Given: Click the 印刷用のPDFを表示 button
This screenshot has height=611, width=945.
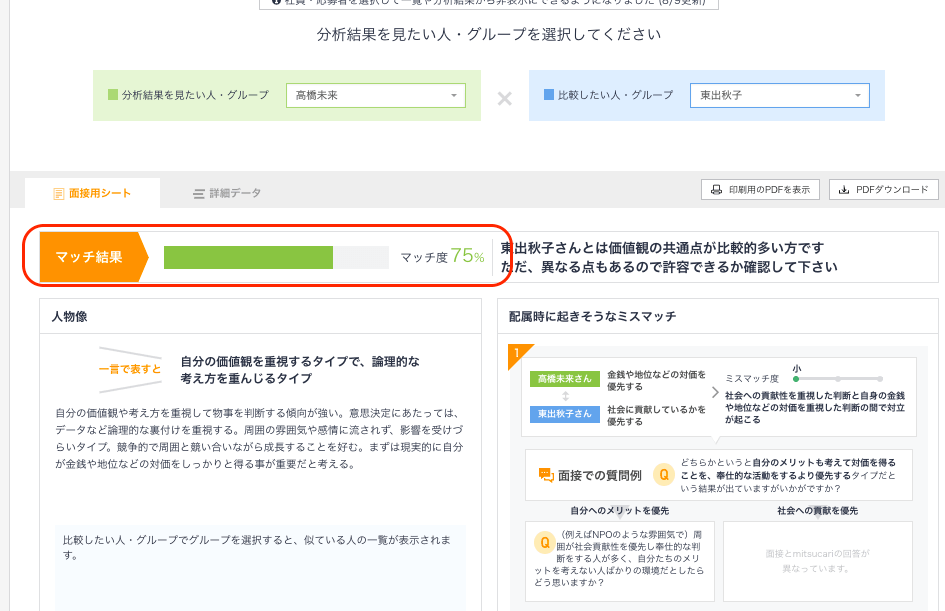Looking at the screenshot, I should pyautogui.click(x=762, y=189).
